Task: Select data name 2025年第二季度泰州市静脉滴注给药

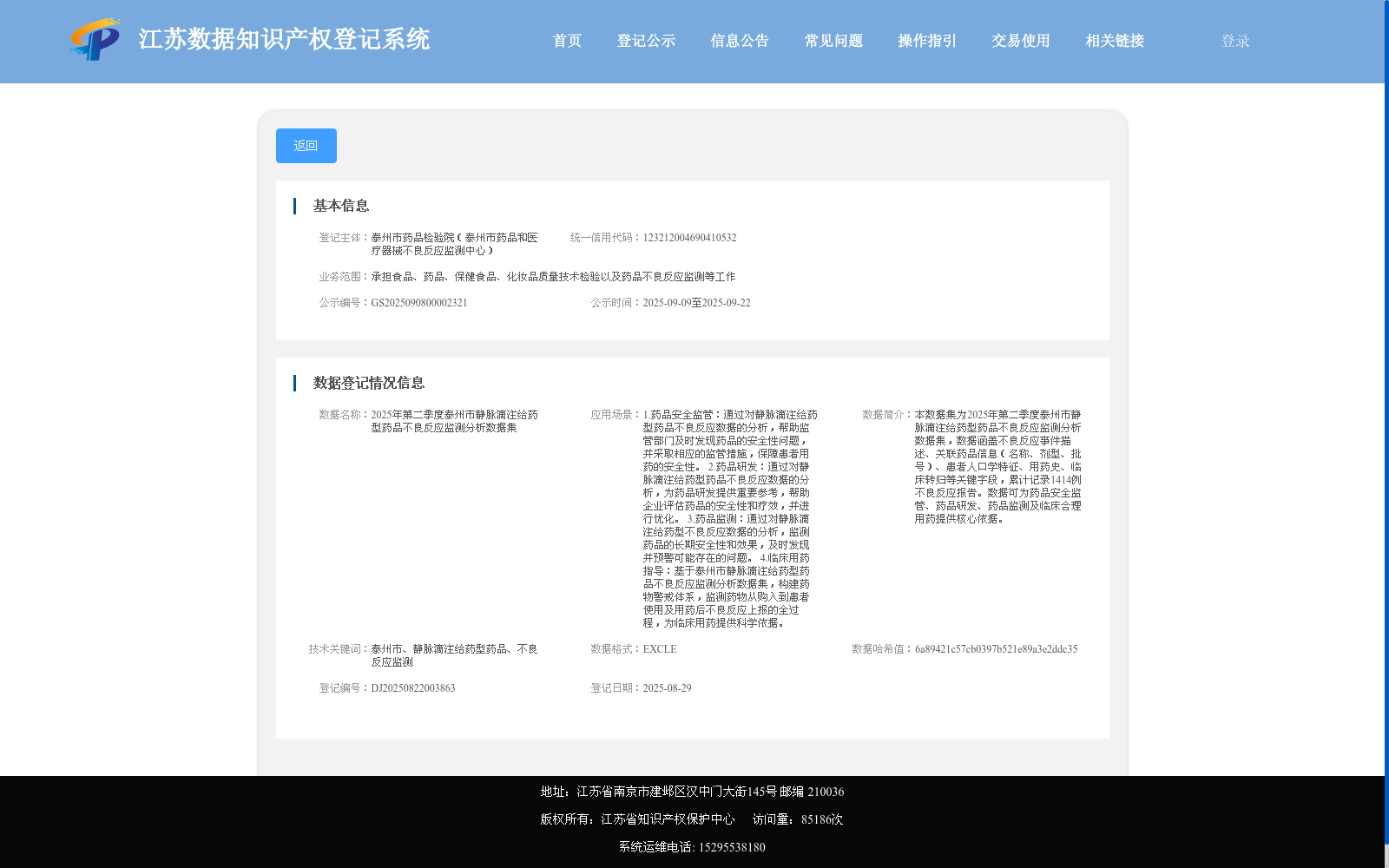Action: (454, 415)
